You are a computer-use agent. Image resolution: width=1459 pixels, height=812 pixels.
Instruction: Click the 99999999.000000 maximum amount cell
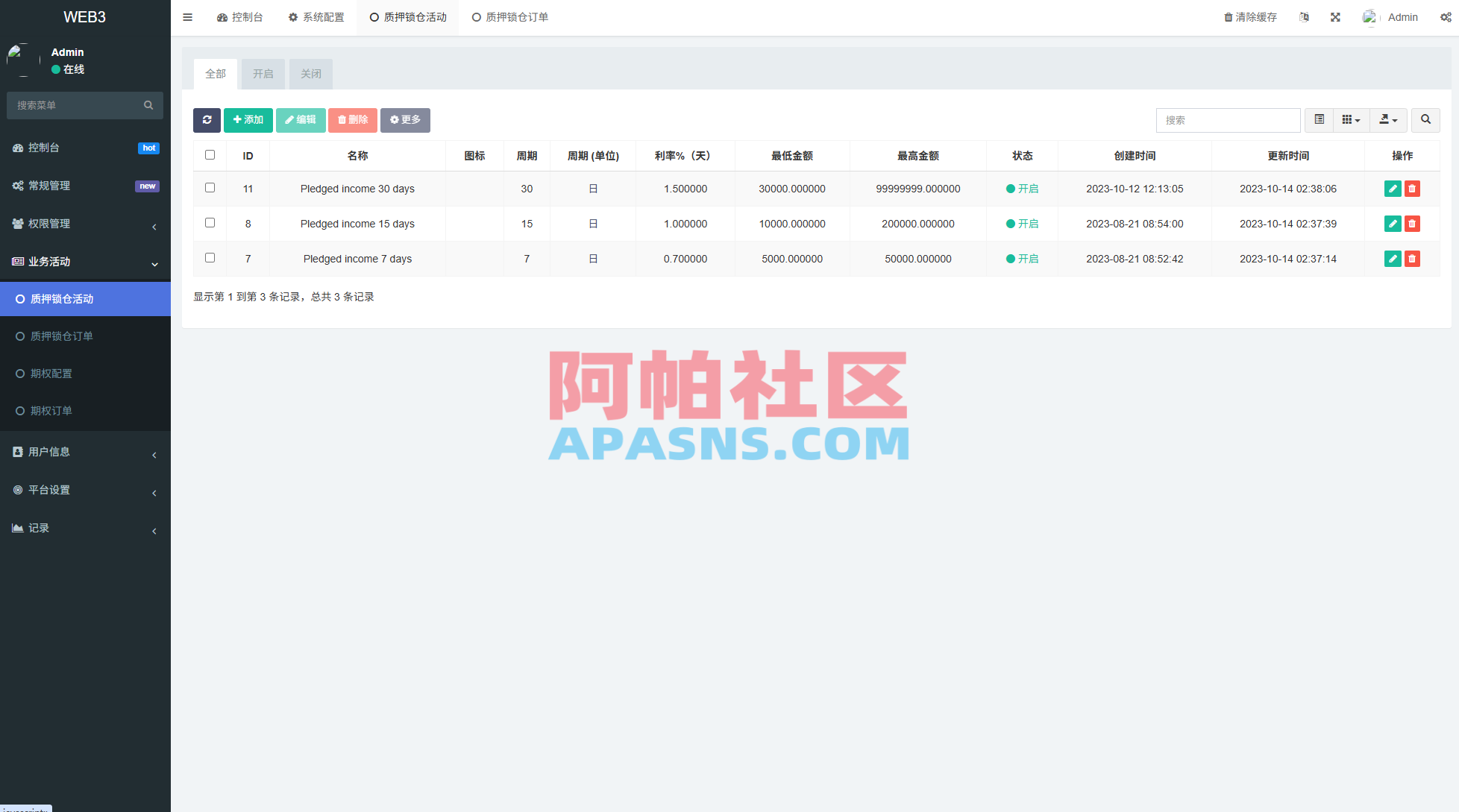pyautogui.click(x=917, y=189)
